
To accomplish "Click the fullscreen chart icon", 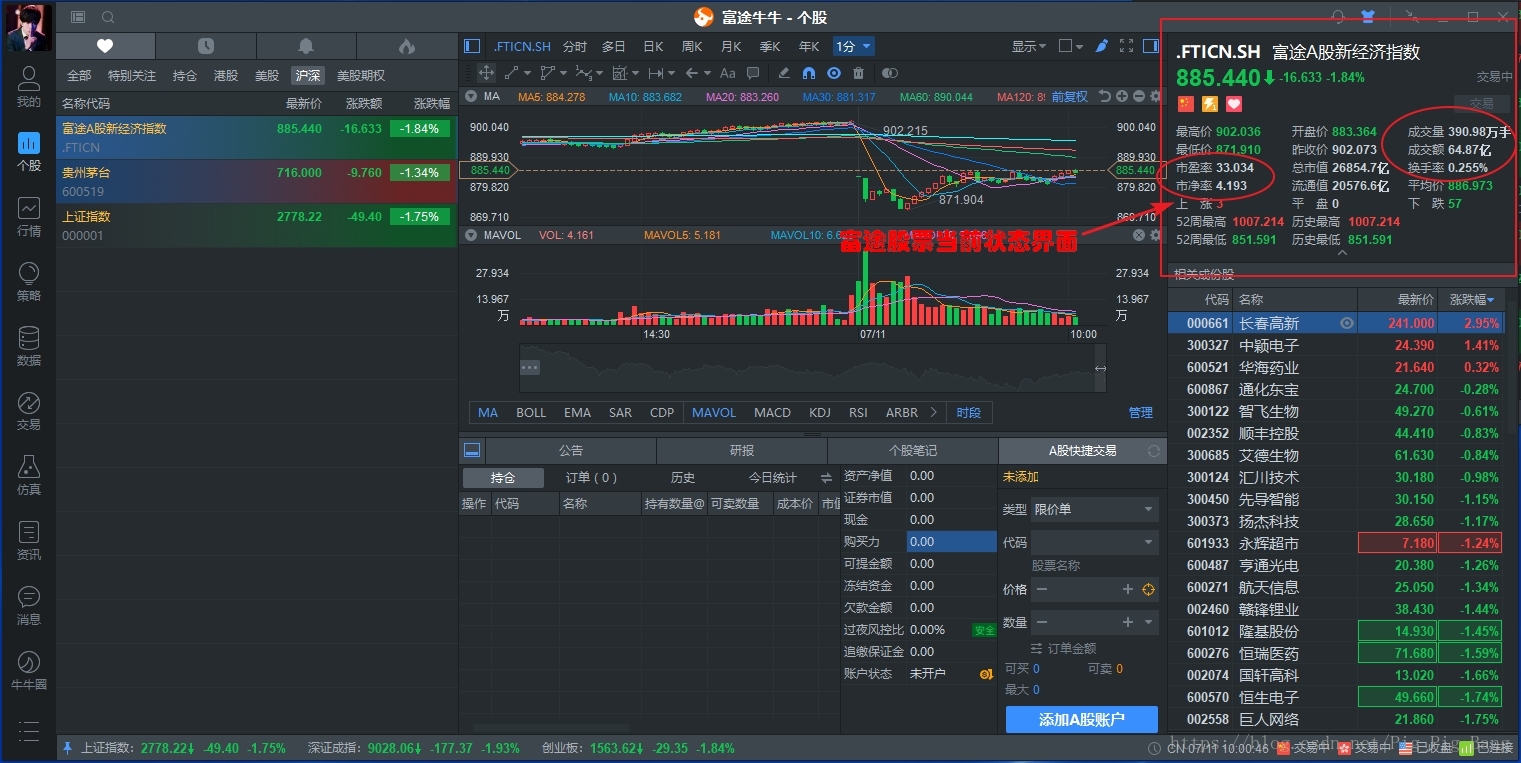I will pyautogui.click(x=1127, y=46).
